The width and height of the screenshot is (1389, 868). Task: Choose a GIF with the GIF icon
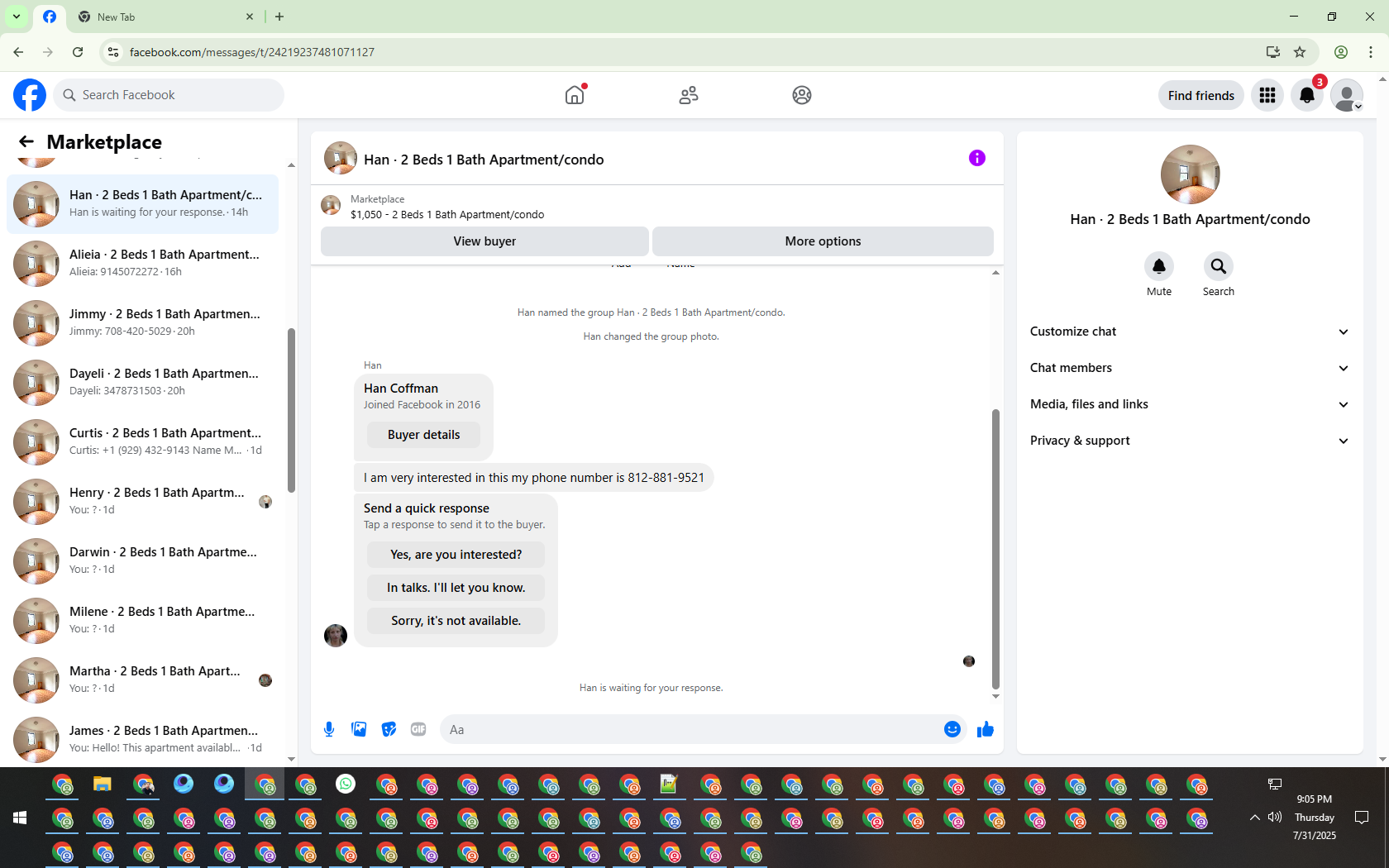click(x=418, y=729)
